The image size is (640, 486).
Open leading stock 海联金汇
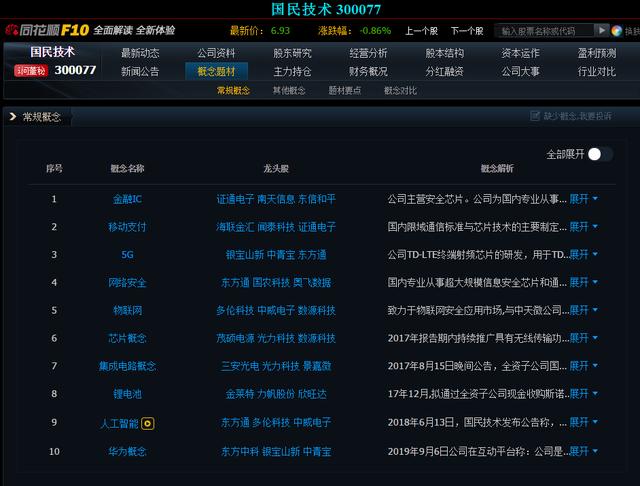coord(235,227)
